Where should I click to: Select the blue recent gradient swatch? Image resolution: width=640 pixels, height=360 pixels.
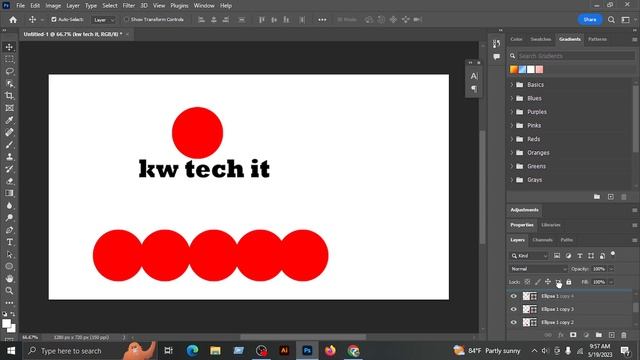[x=522, y=69]
